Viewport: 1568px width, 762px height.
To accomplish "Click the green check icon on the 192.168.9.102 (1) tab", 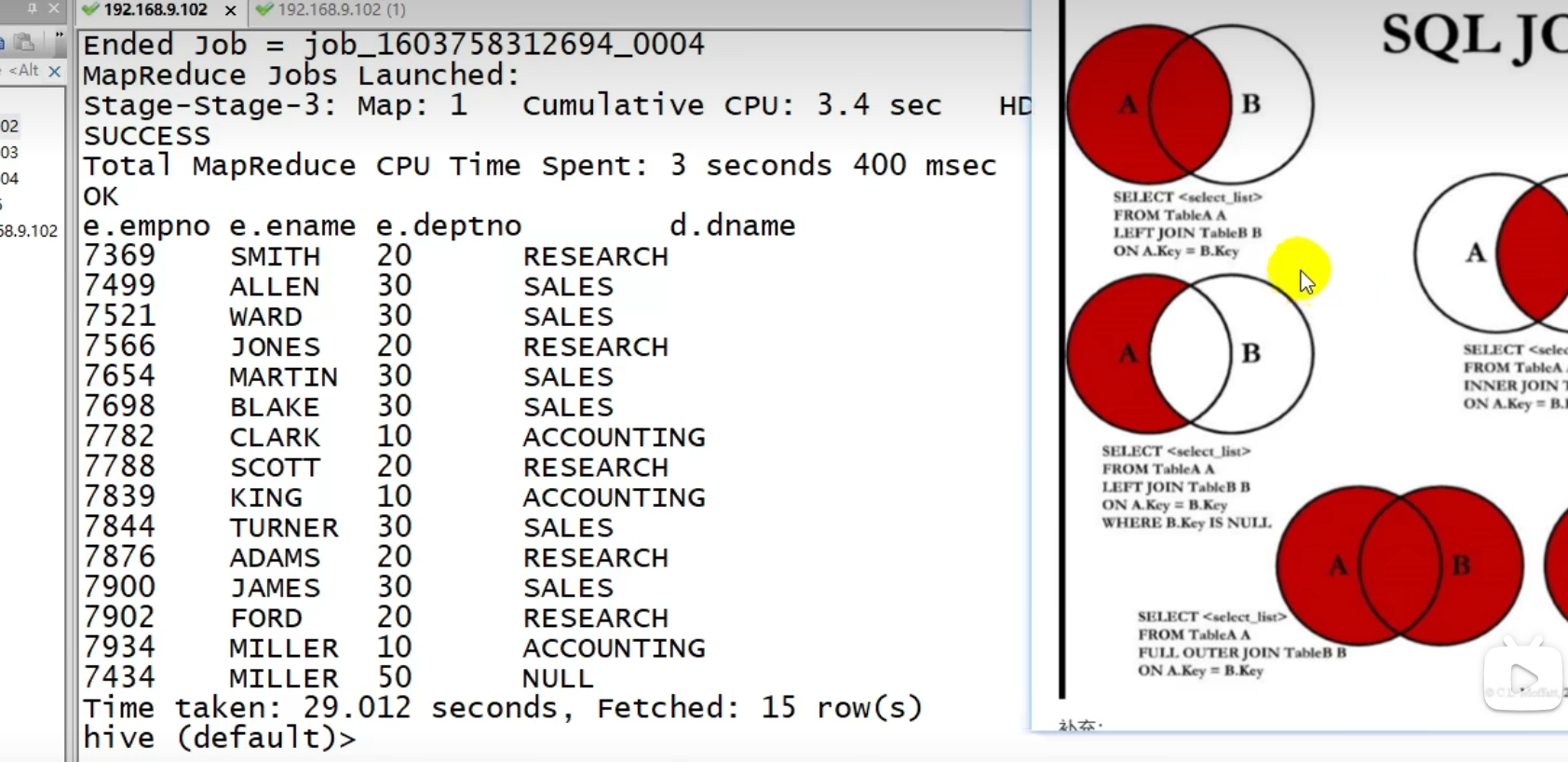I will pos(264,10).
